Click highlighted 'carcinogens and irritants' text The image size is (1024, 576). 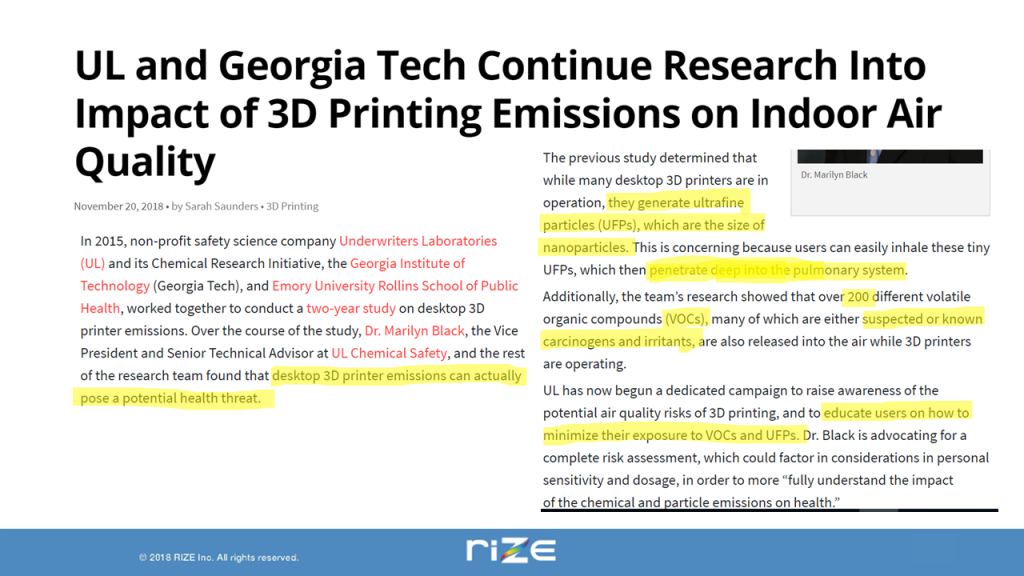point(618,342)
